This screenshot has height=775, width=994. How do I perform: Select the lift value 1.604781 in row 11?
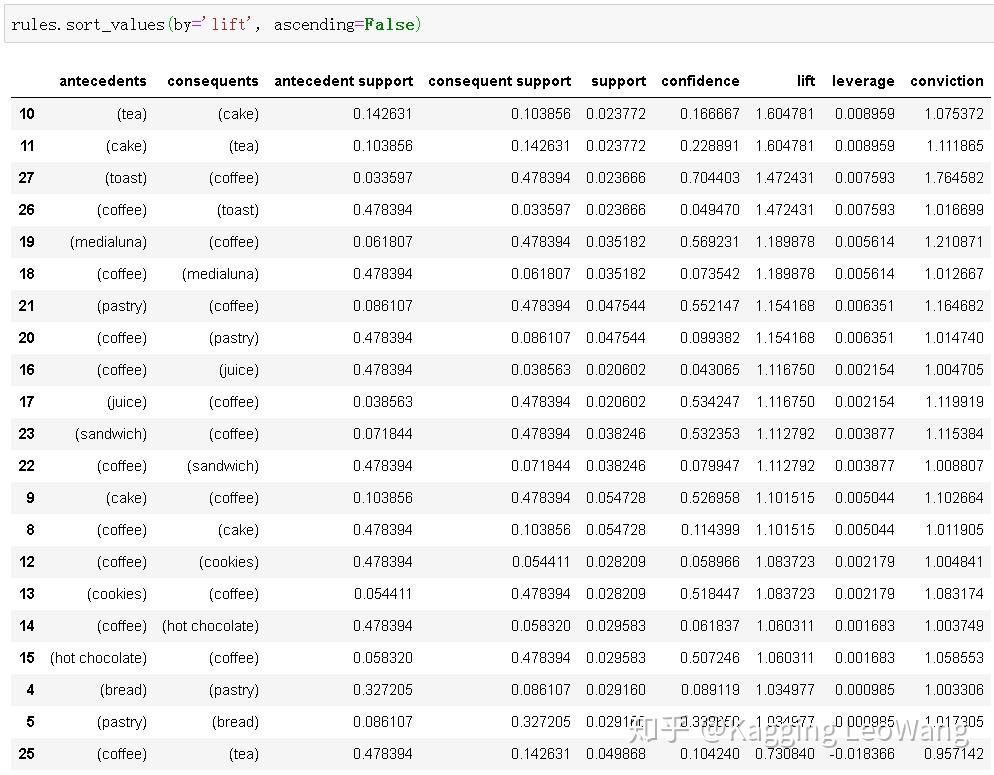coord(785,146)
